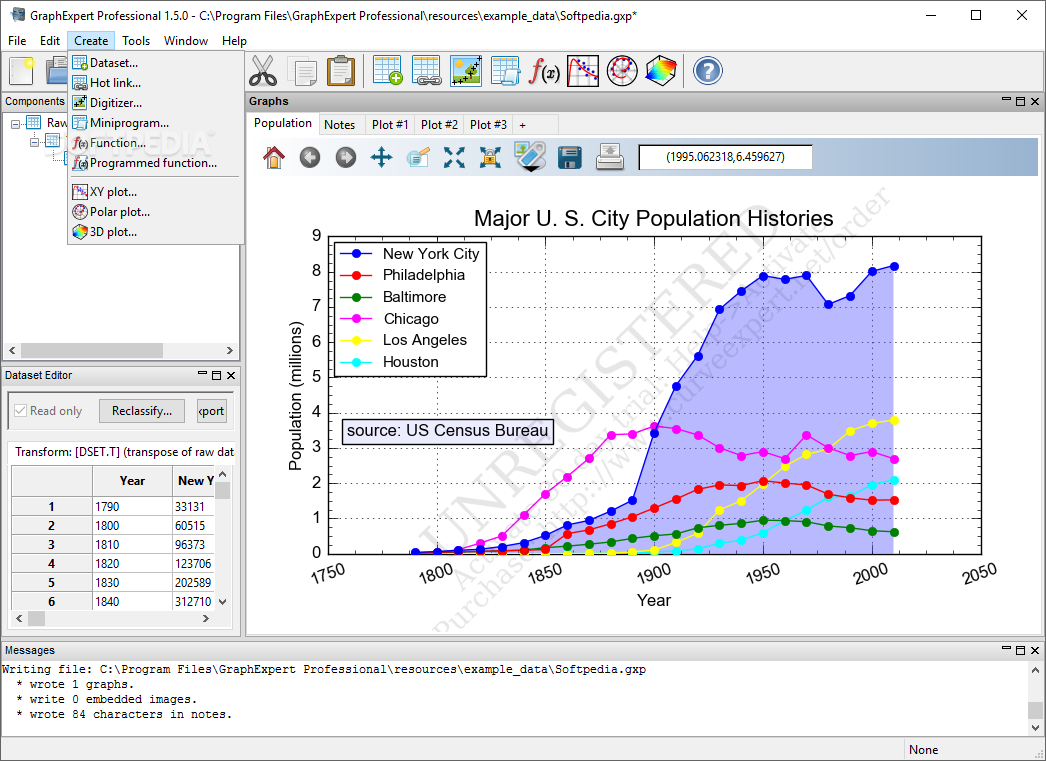Click the padlock axis lock icon
1046x761 pixels.
490,157
